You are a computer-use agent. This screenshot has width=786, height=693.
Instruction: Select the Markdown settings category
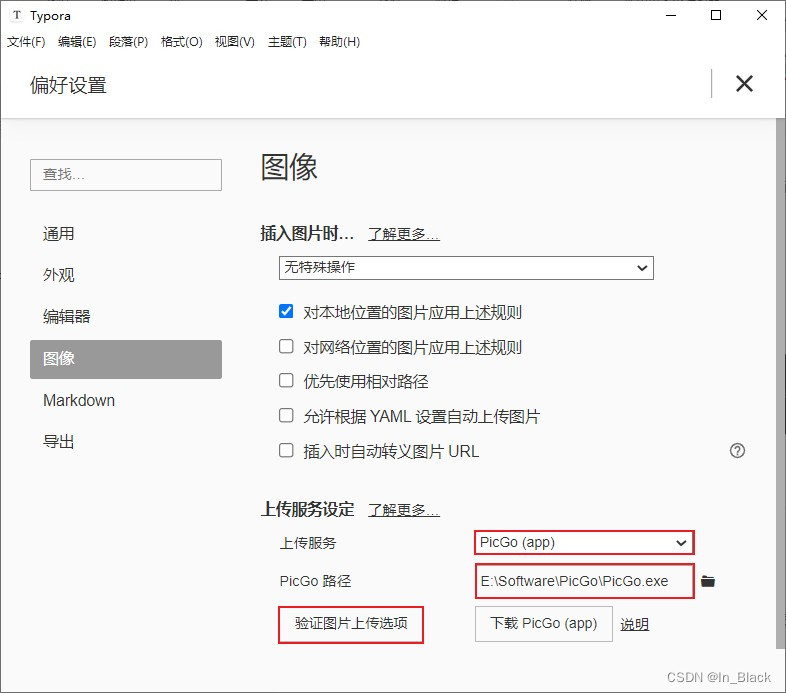tap(126, 400)
